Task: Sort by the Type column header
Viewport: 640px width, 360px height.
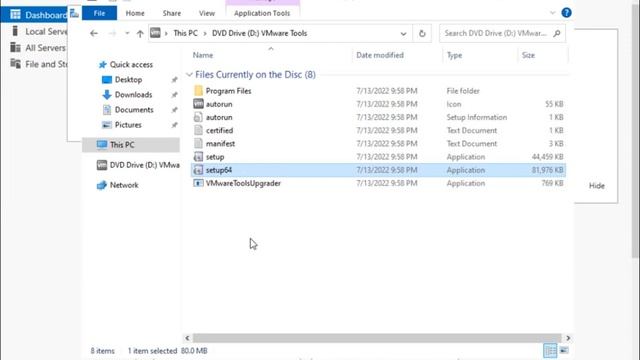Action: pyautogui.click(x=454, y=55)
